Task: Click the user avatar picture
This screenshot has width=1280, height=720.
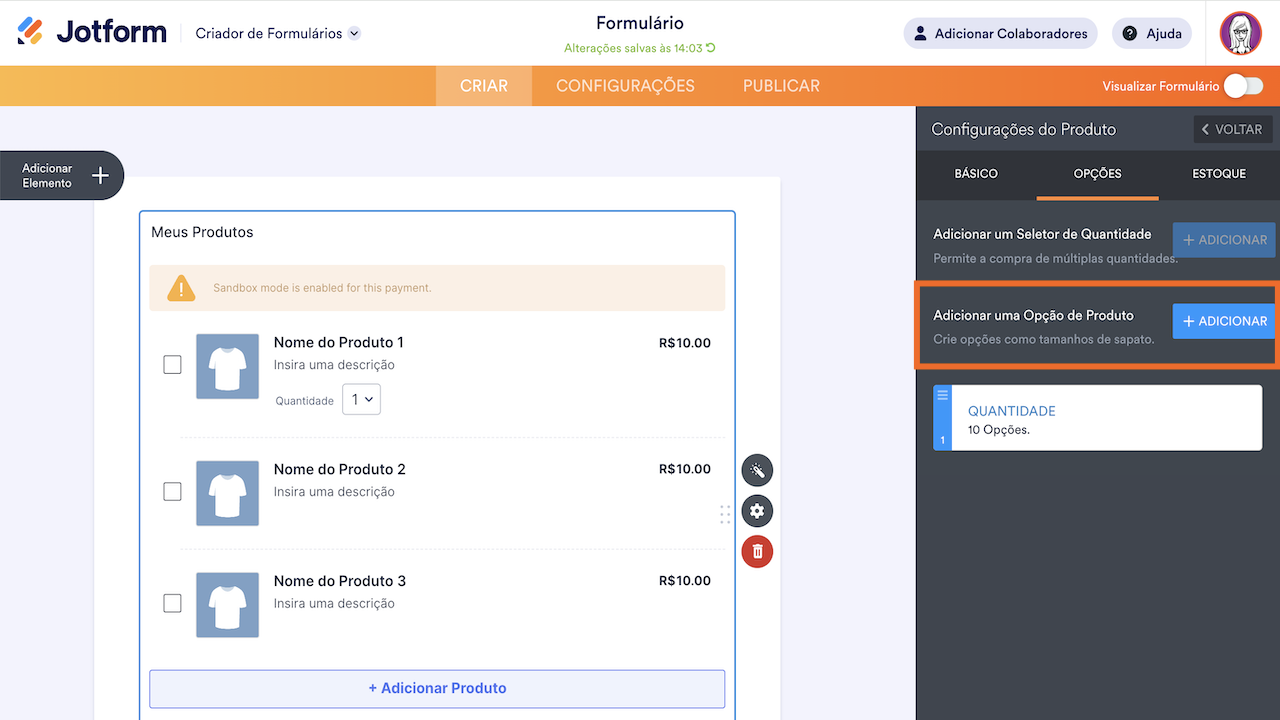Action: click(x=1240, y=33)
